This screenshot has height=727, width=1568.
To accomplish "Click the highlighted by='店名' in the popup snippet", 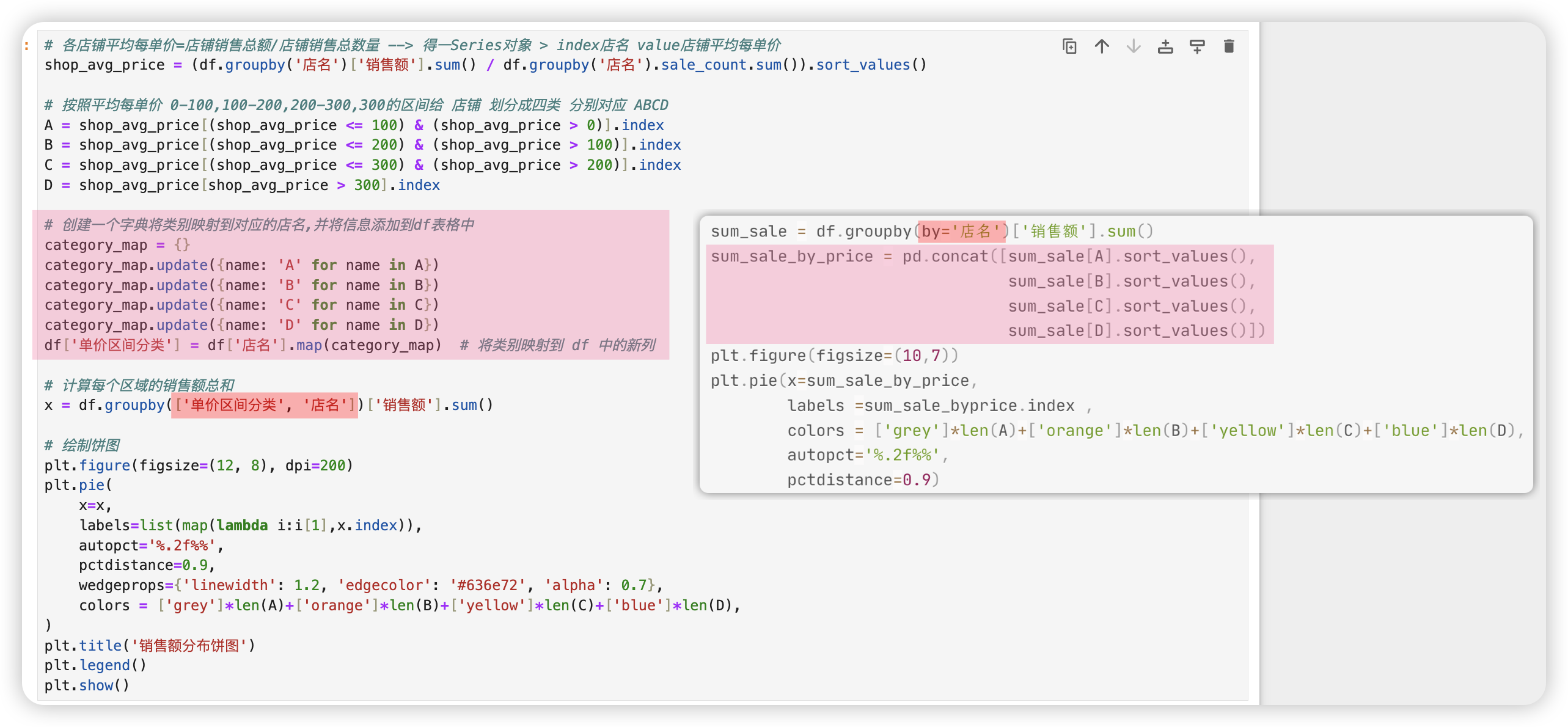I will click(x=962, y=232).
